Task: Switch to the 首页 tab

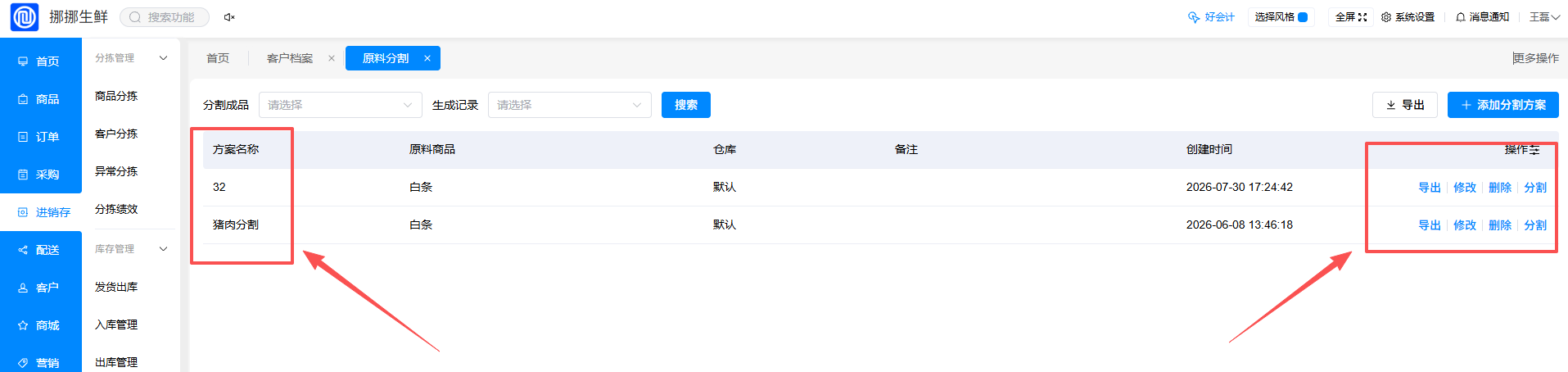Action: tap(218, 58)
